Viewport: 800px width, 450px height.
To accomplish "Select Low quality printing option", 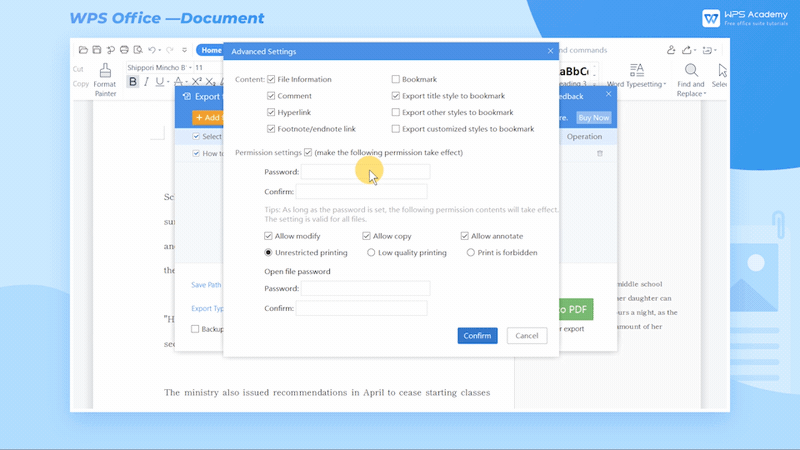I will click(371, 253).
